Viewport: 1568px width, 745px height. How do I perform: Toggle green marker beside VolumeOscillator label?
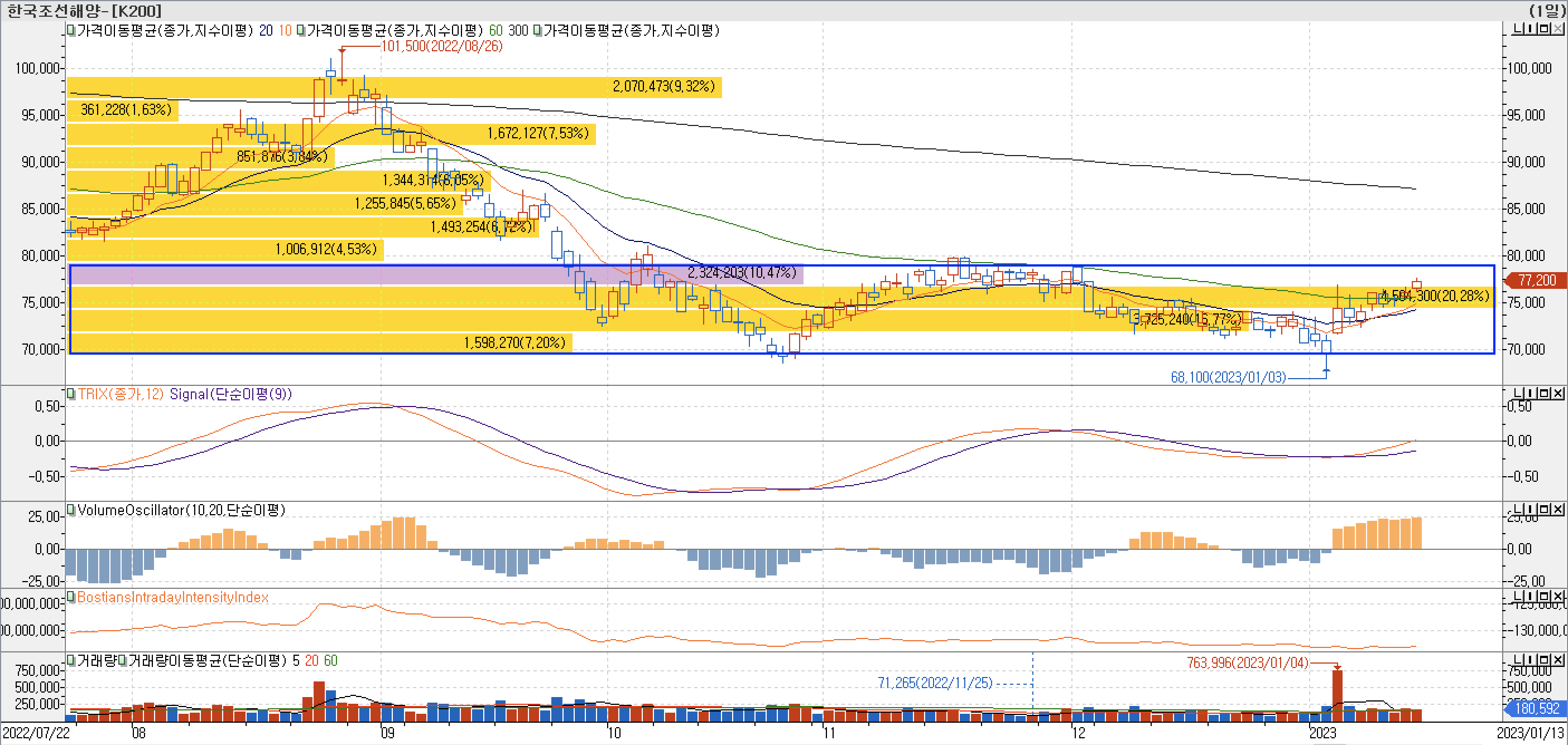click(71, 510)
